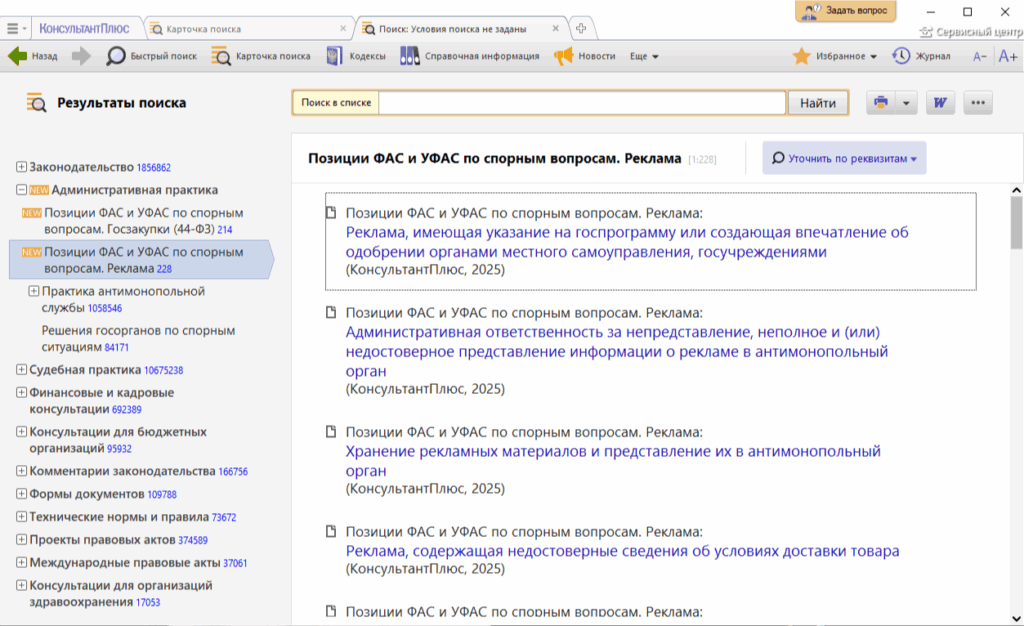Click the Задать вопрос button
The width and height of the screenshot is (1024, 626).
point(846,10)
